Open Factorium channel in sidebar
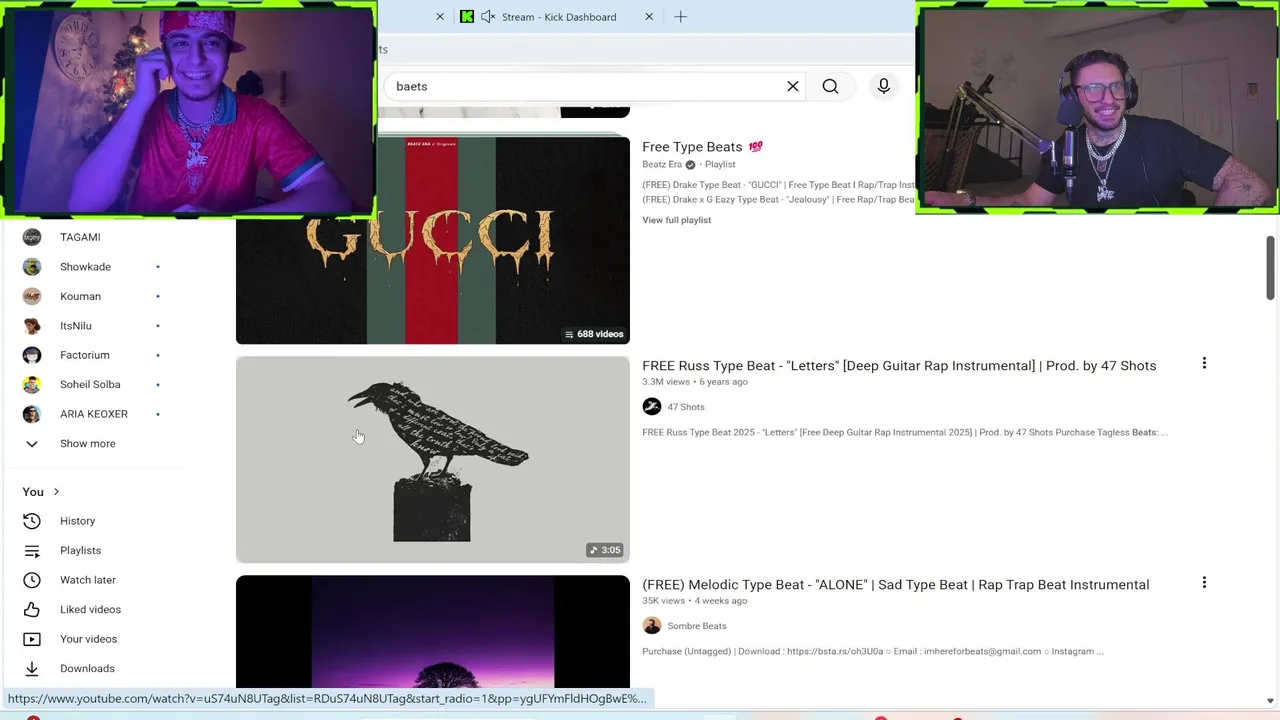 85,355
